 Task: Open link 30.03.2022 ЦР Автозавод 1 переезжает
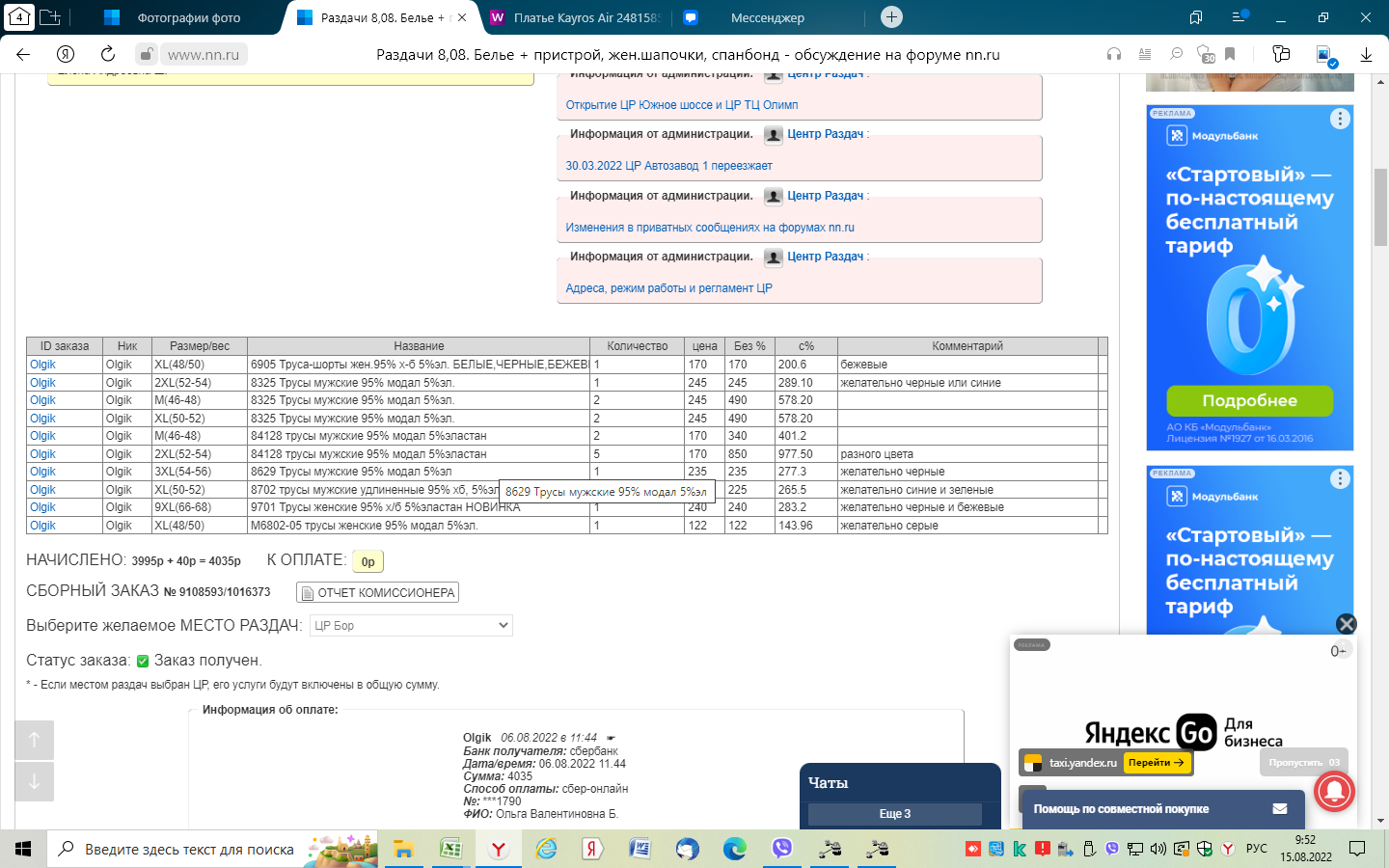[668, 166]
